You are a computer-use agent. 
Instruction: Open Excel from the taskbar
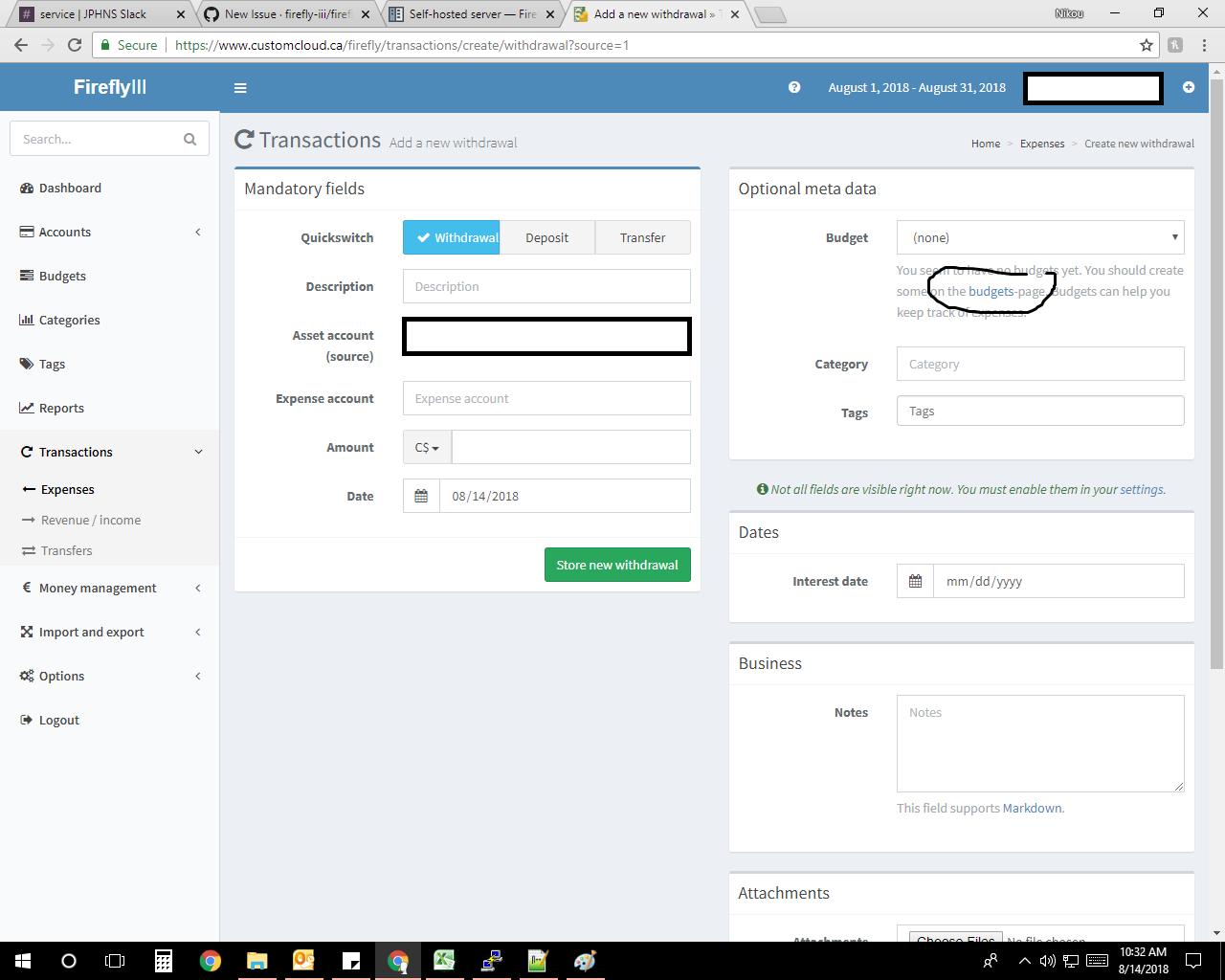[444, 961]
